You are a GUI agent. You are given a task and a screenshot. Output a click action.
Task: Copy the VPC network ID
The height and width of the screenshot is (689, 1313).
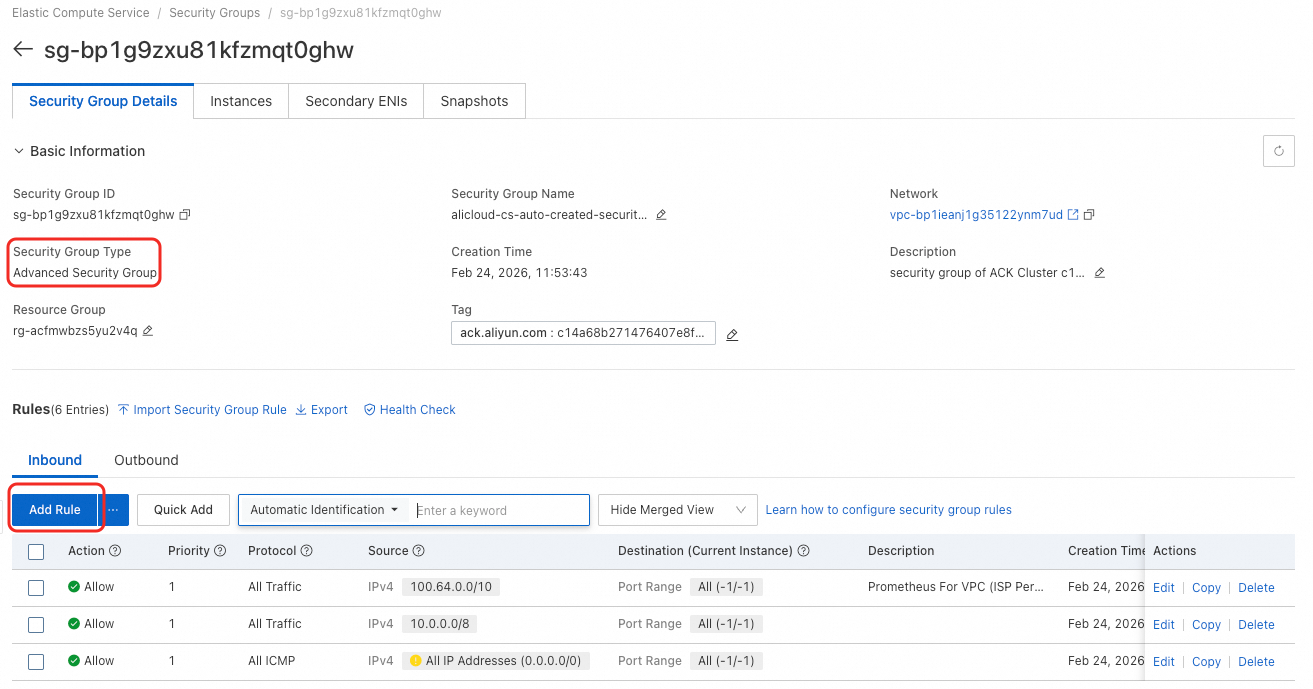(x=1089, y=215)
